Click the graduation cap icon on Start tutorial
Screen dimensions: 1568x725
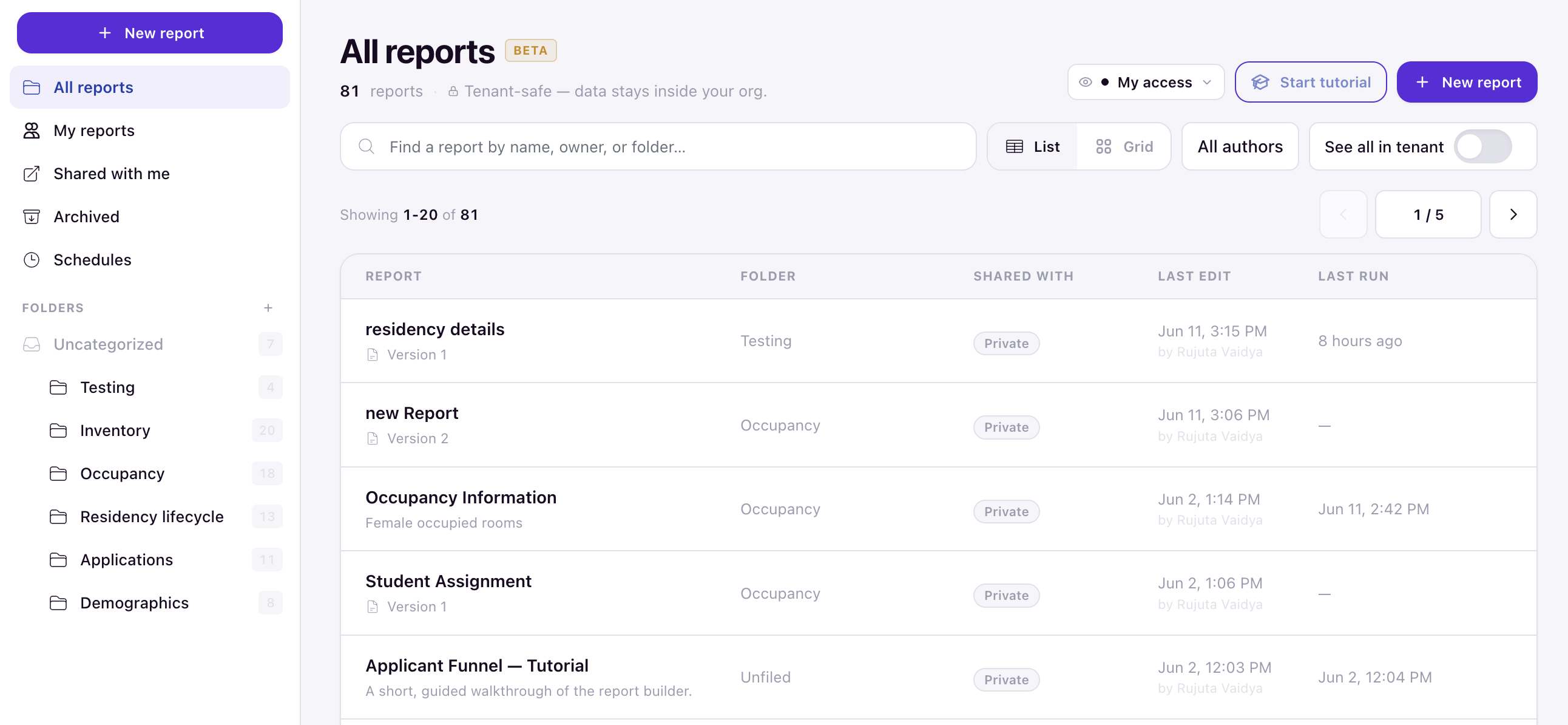pyautogui.click(x=1260, y=82)
